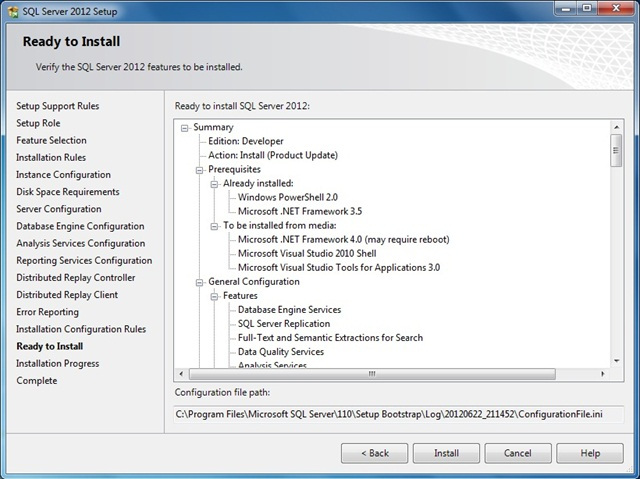The width and height of the screenshot is (640, 479).
Task: Select the Windows PowerShell 2.0 row
Action: pos(288,197)
